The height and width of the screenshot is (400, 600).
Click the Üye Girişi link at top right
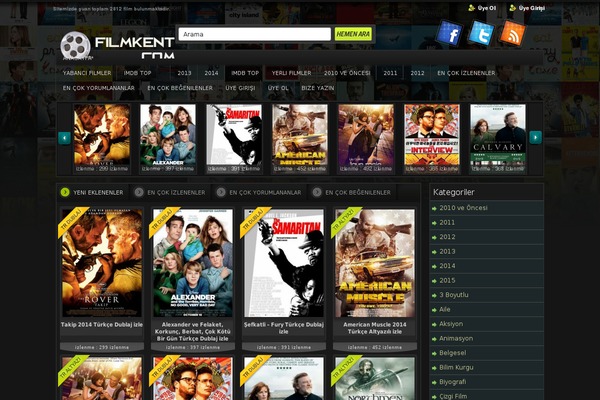click(532, 8)
